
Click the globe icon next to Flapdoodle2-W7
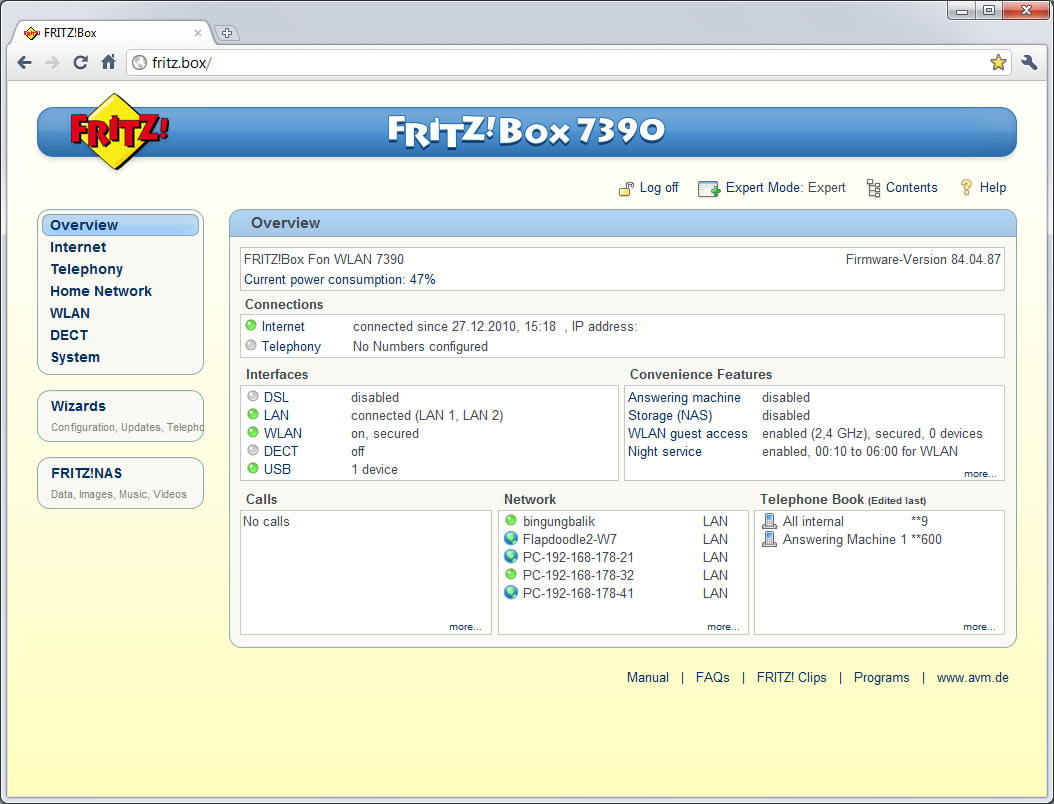point(511,539)
